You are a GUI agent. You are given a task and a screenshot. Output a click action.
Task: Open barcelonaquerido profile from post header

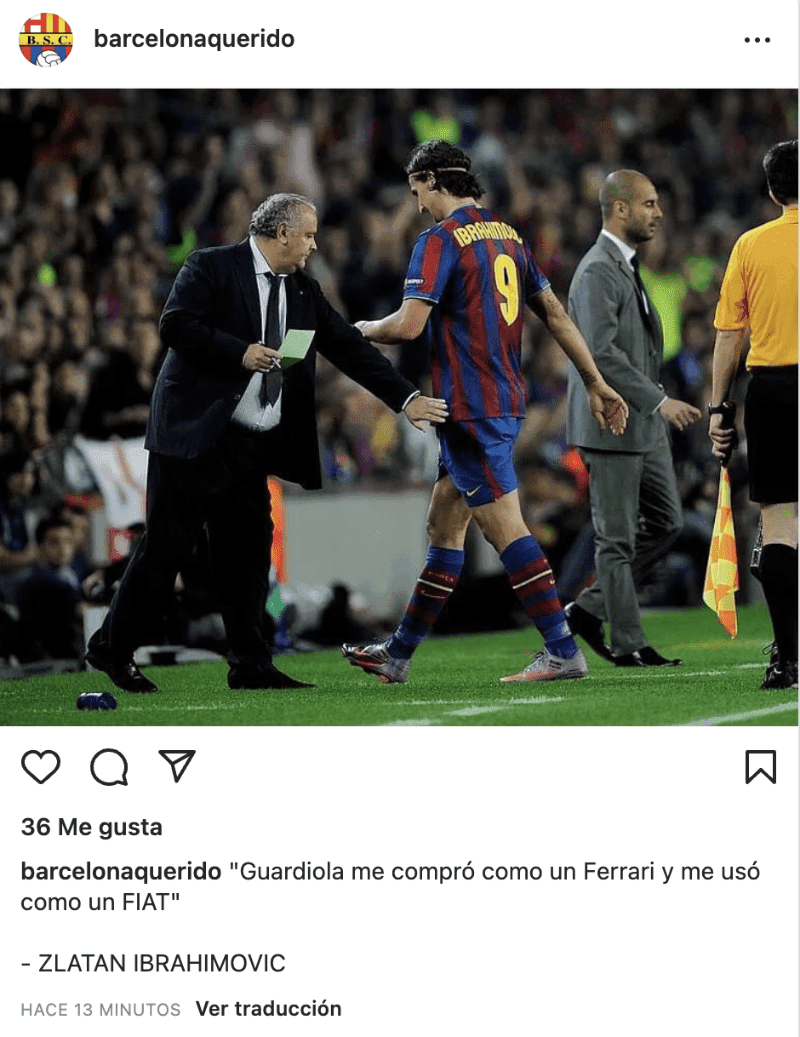[194, 38]
